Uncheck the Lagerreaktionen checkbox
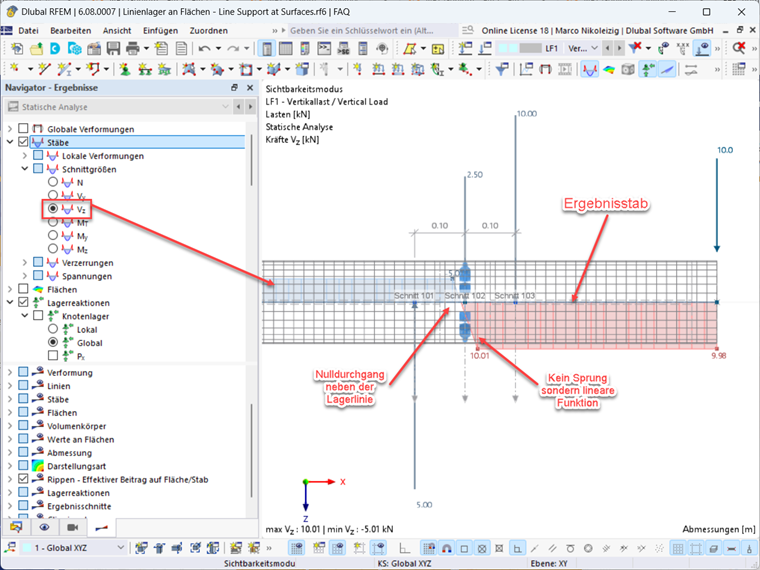 [23, 302]
